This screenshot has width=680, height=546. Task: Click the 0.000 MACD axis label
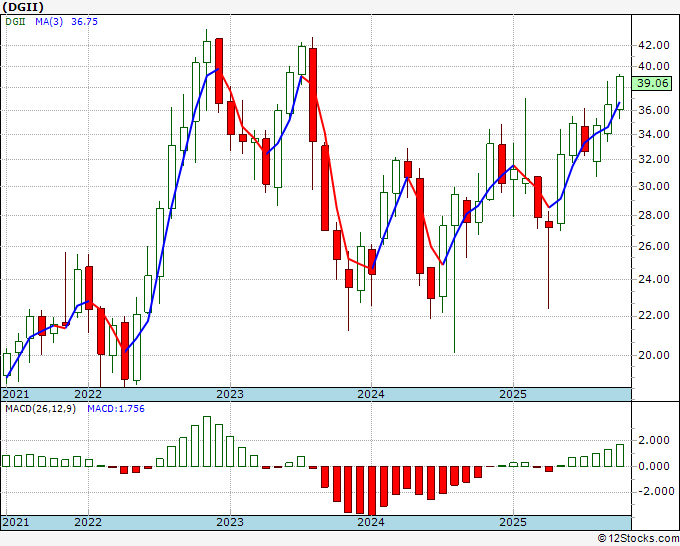tap(653, 466)
